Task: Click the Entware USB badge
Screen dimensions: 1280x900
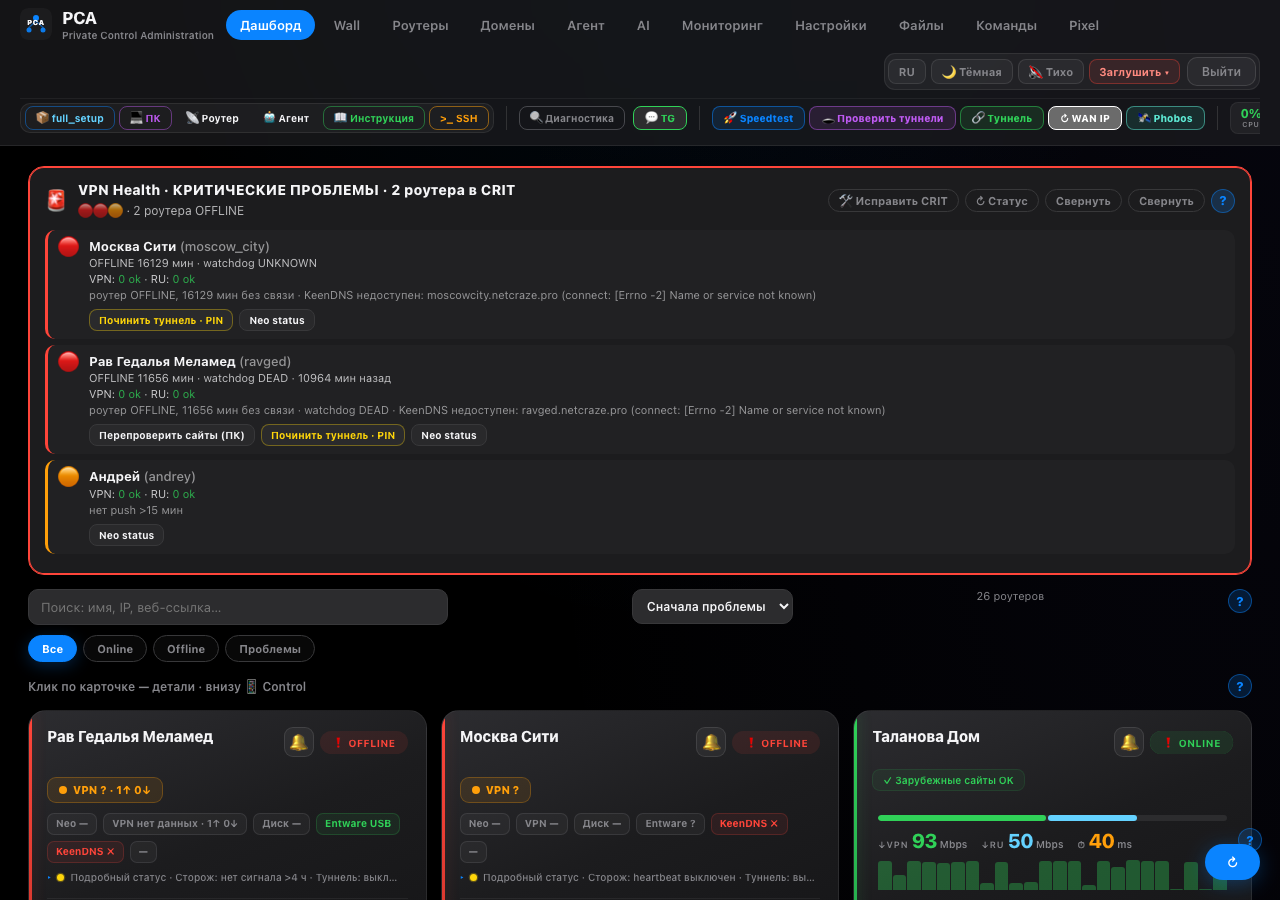Action: (x=358, y=823)
